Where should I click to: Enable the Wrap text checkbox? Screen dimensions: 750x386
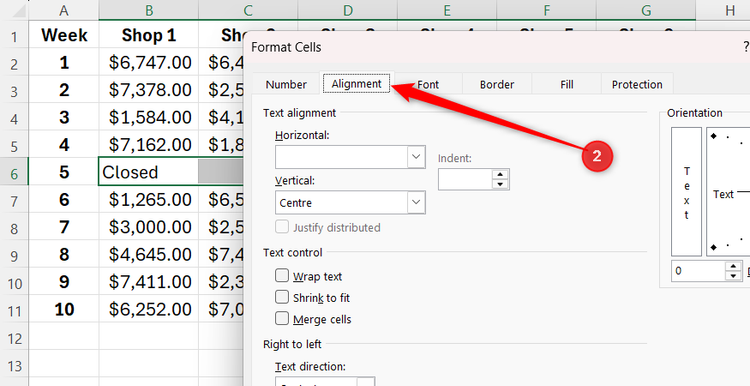click(x=282, y=276)
